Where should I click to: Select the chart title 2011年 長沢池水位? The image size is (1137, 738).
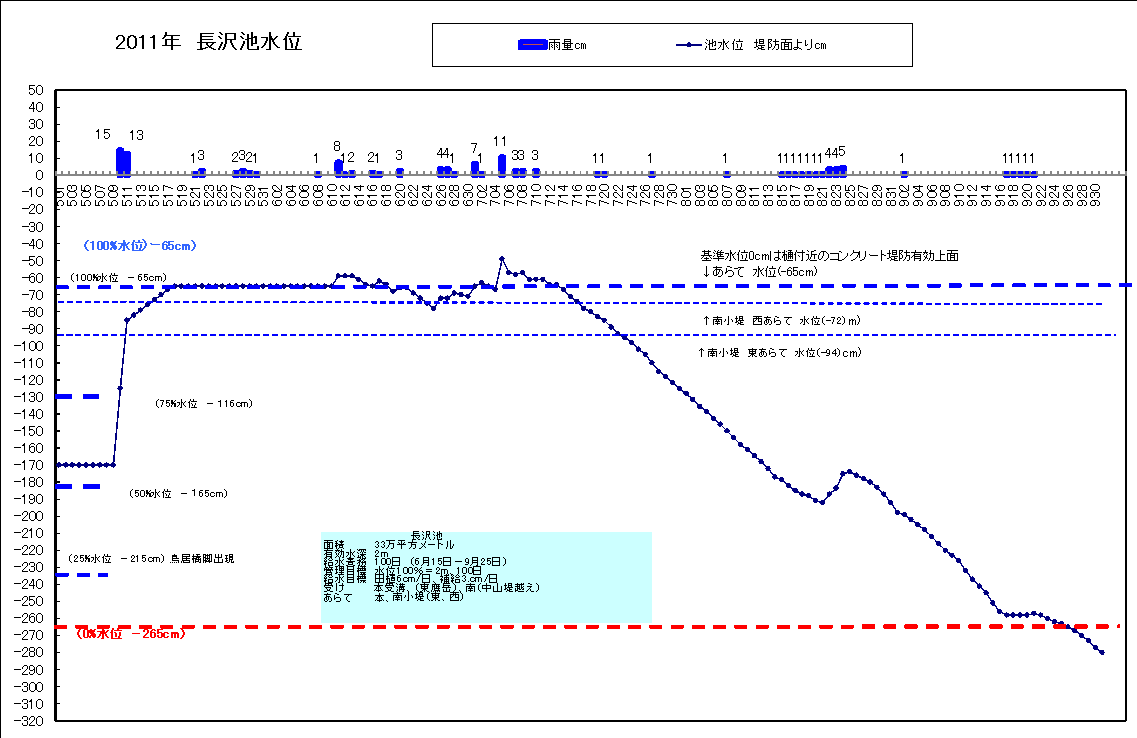[x=208, y=42]
